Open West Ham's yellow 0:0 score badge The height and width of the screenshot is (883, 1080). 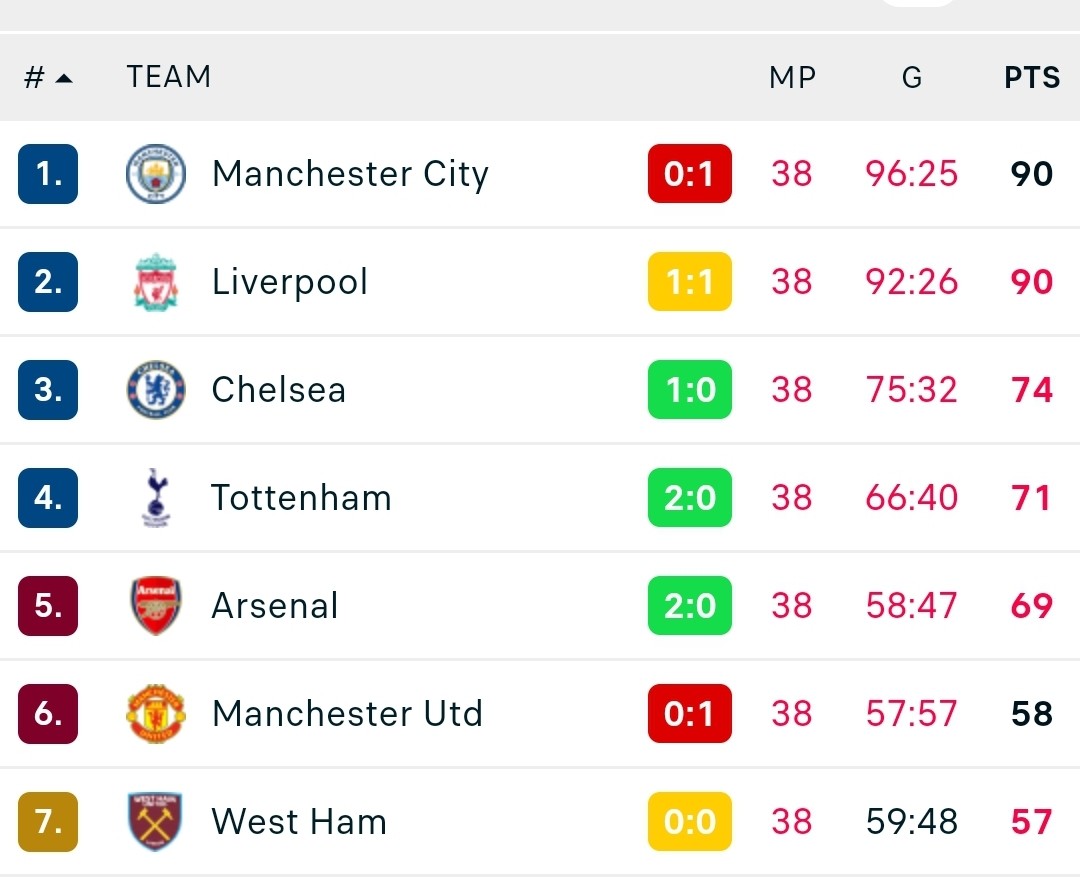(689, 822)
